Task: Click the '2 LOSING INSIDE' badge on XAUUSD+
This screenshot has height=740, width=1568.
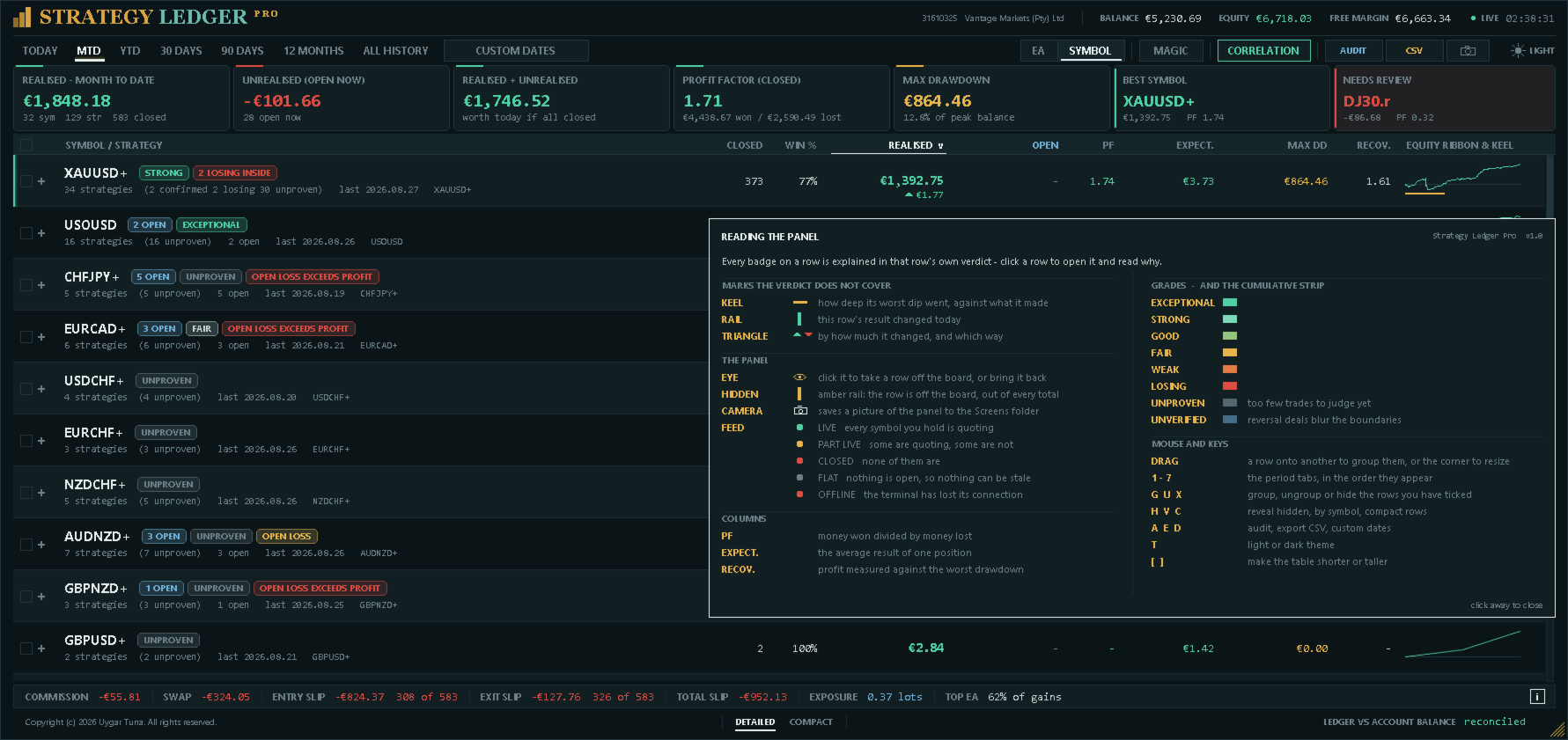Action: click(234, 173)
